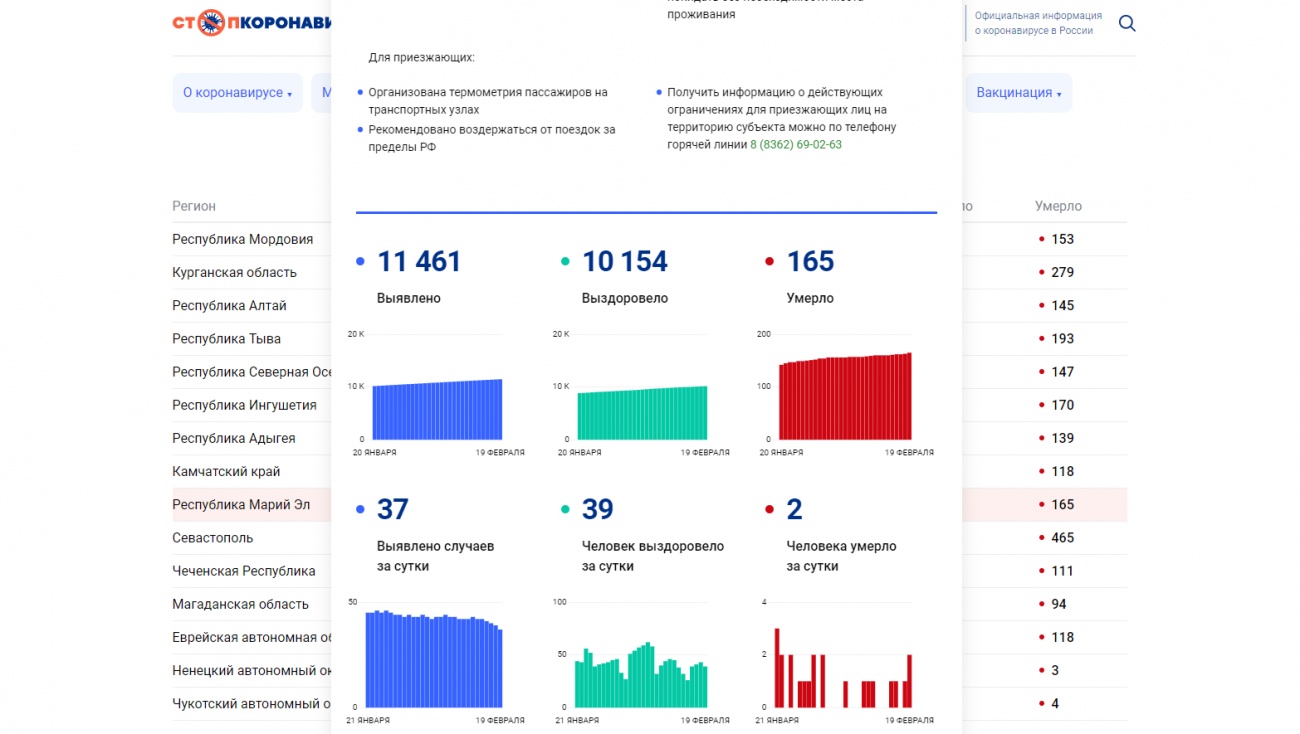Click the blue Выявлено cumulative bar chart
The height and width of the screenshot is (734, 1300).
(437, 408)
